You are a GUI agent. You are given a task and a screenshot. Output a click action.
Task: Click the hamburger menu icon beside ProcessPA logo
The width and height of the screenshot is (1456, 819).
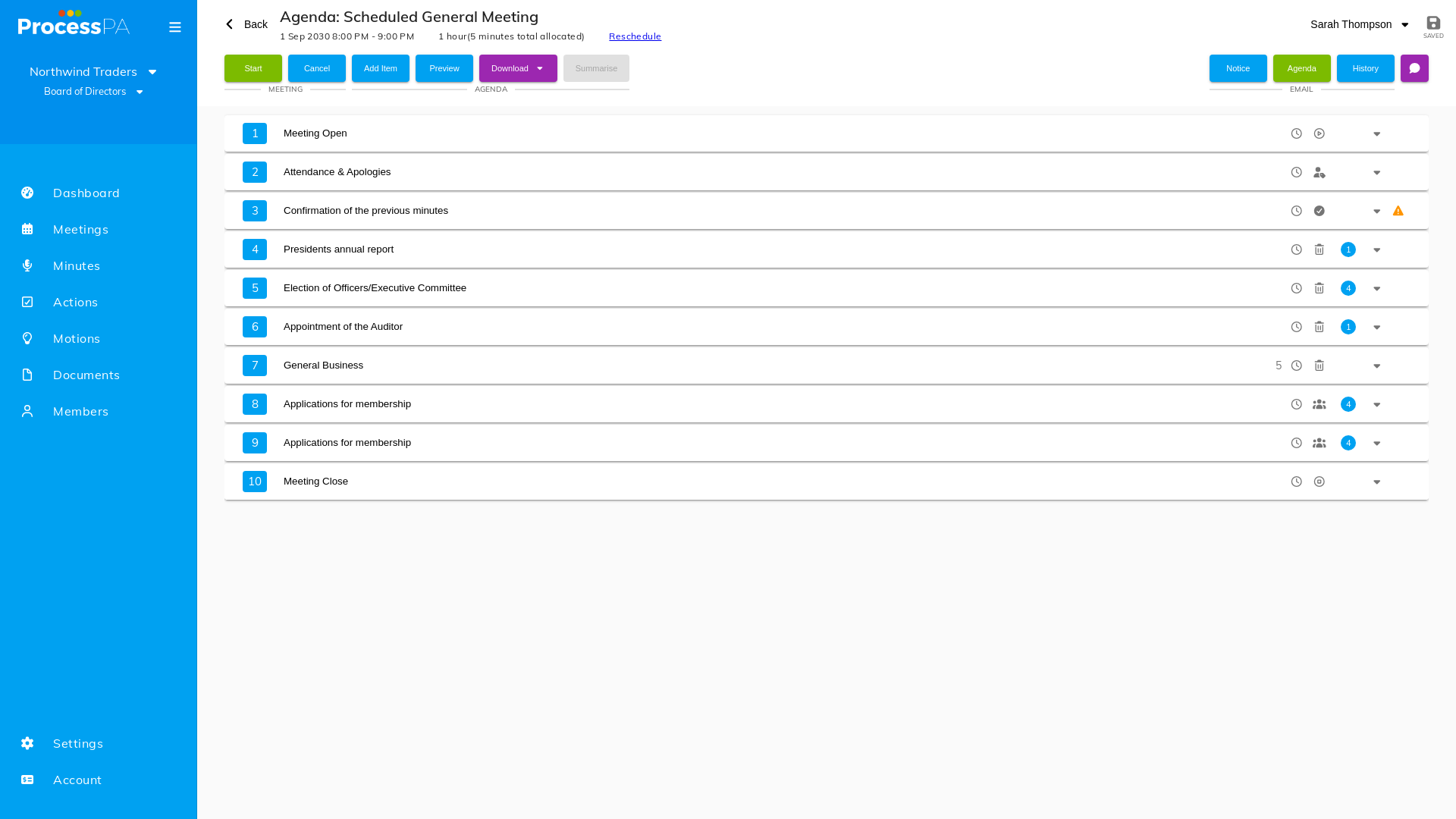click(175, 27)
